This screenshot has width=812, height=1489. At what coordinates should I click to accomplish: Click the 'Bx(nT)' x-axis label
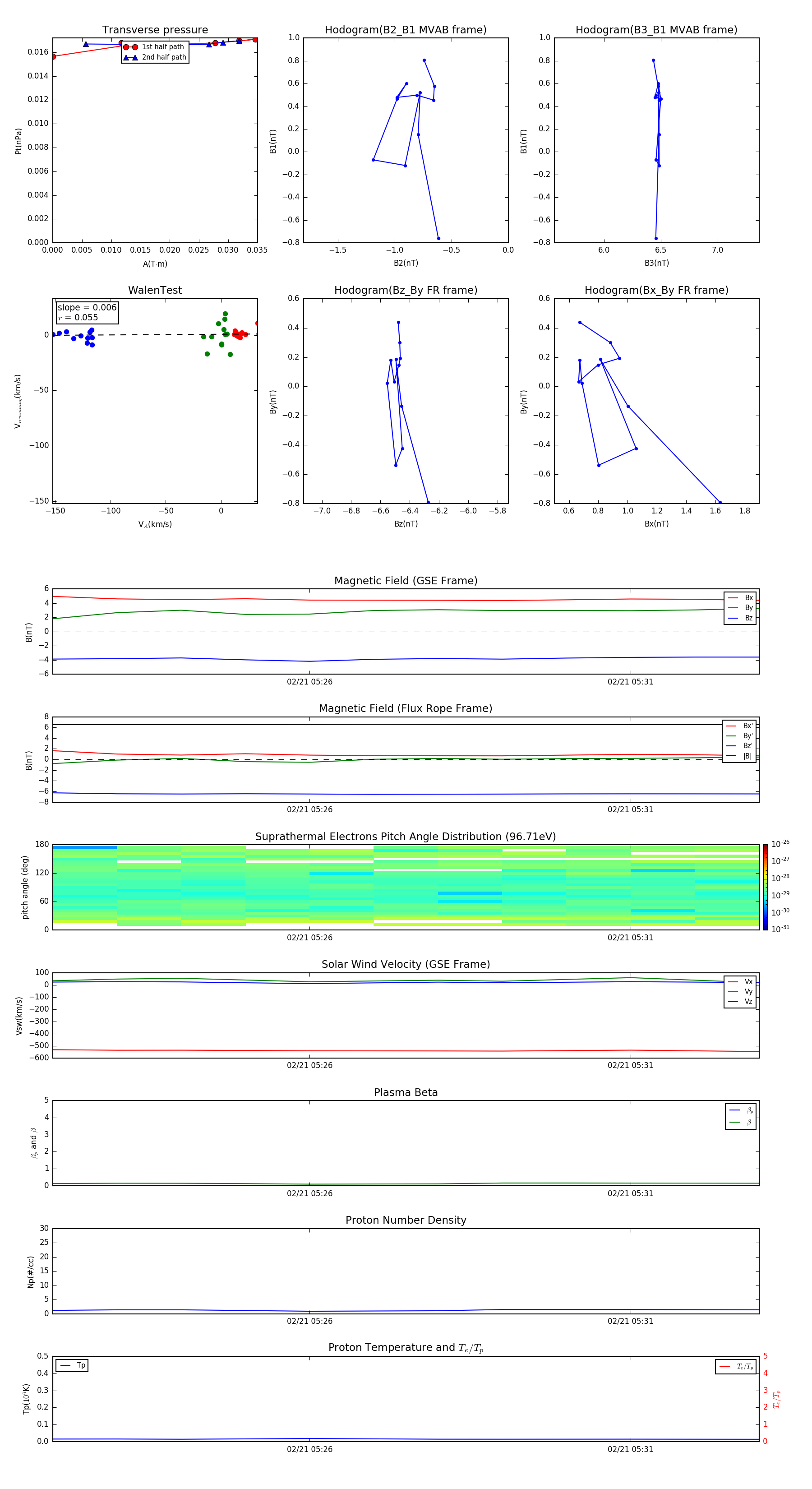coord(656,524)
